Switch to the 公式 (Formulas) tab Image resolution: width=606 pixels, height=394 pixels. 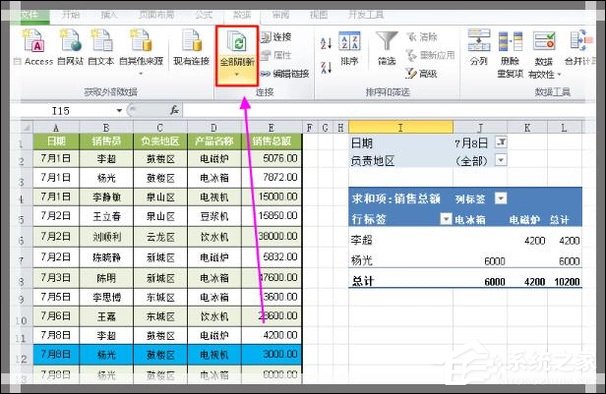click(204, 15)
